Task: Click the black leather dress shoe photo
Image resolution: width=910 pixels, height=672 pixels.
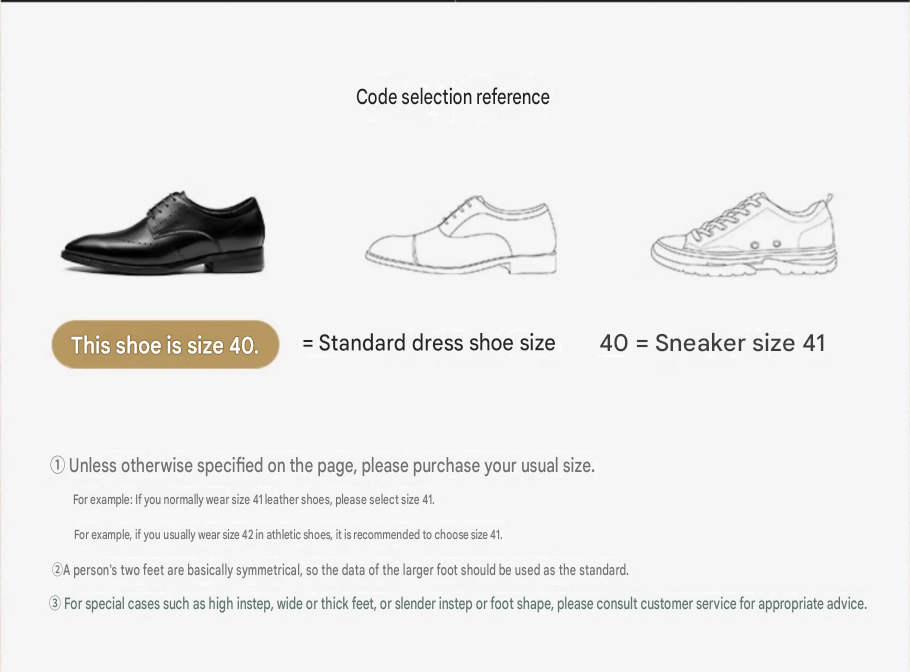Action: coord(163,232)
